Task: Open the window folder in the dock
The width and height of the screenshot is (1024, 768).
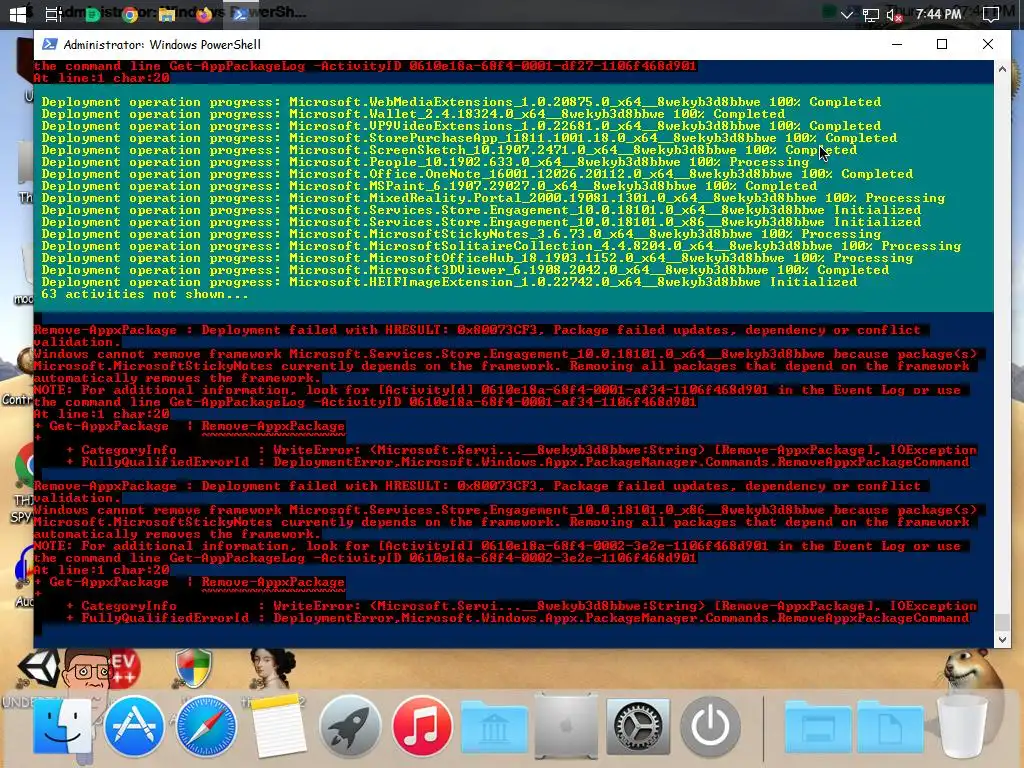Action: coord(818,728)
